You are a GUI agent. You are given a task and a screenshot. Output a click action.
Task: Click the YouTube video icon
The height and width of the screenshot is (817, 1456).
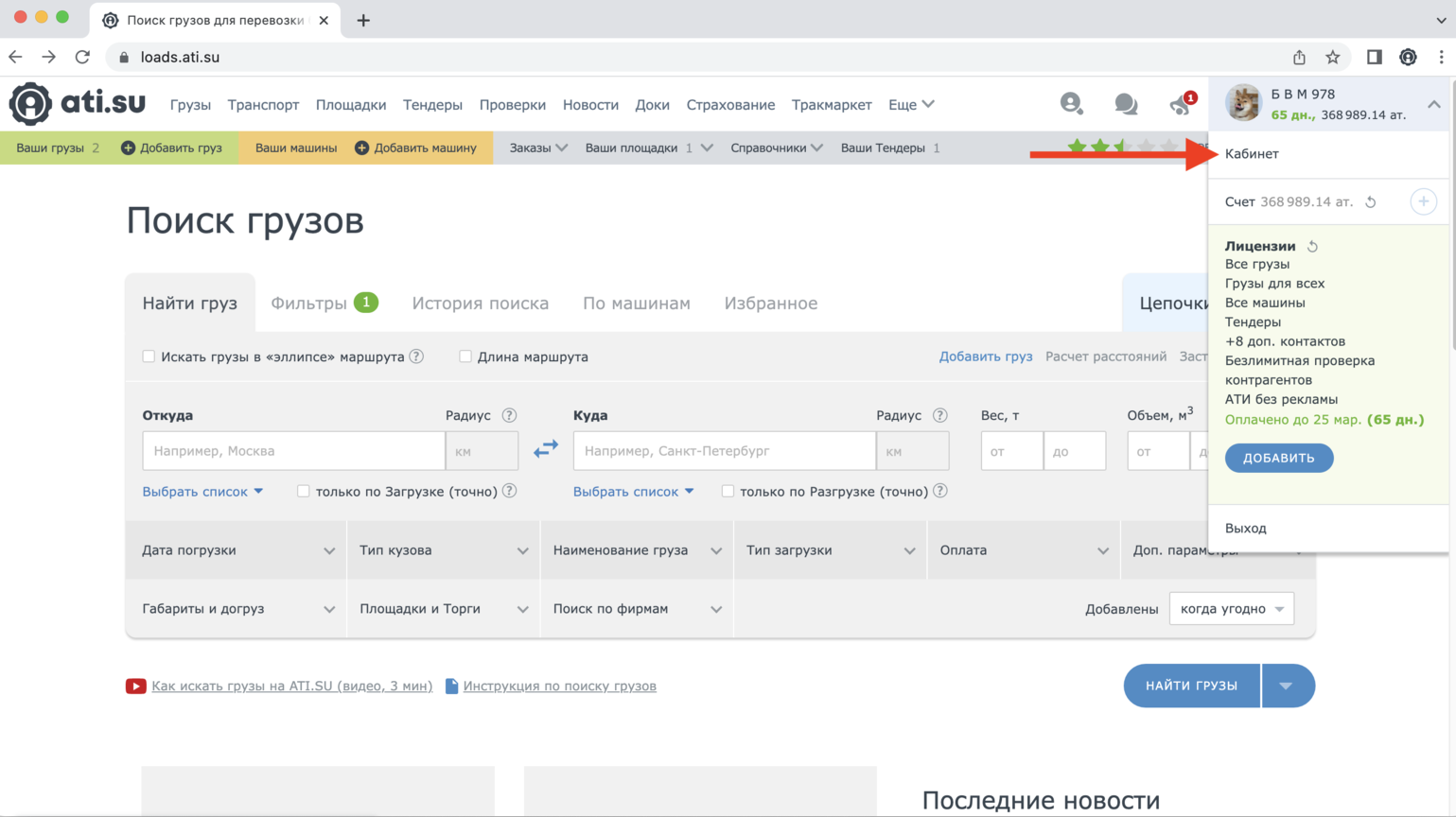pyautogui.click(x=135, y=686)
